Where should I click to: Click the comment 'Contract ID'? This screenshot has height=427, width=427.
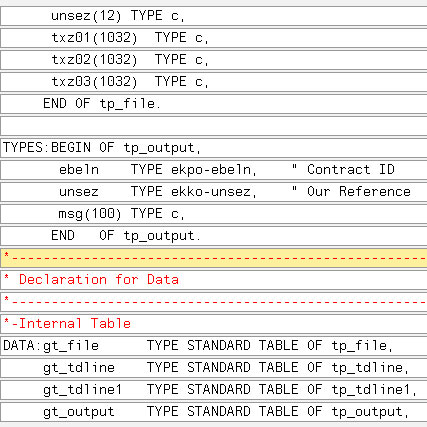(351, 170)
